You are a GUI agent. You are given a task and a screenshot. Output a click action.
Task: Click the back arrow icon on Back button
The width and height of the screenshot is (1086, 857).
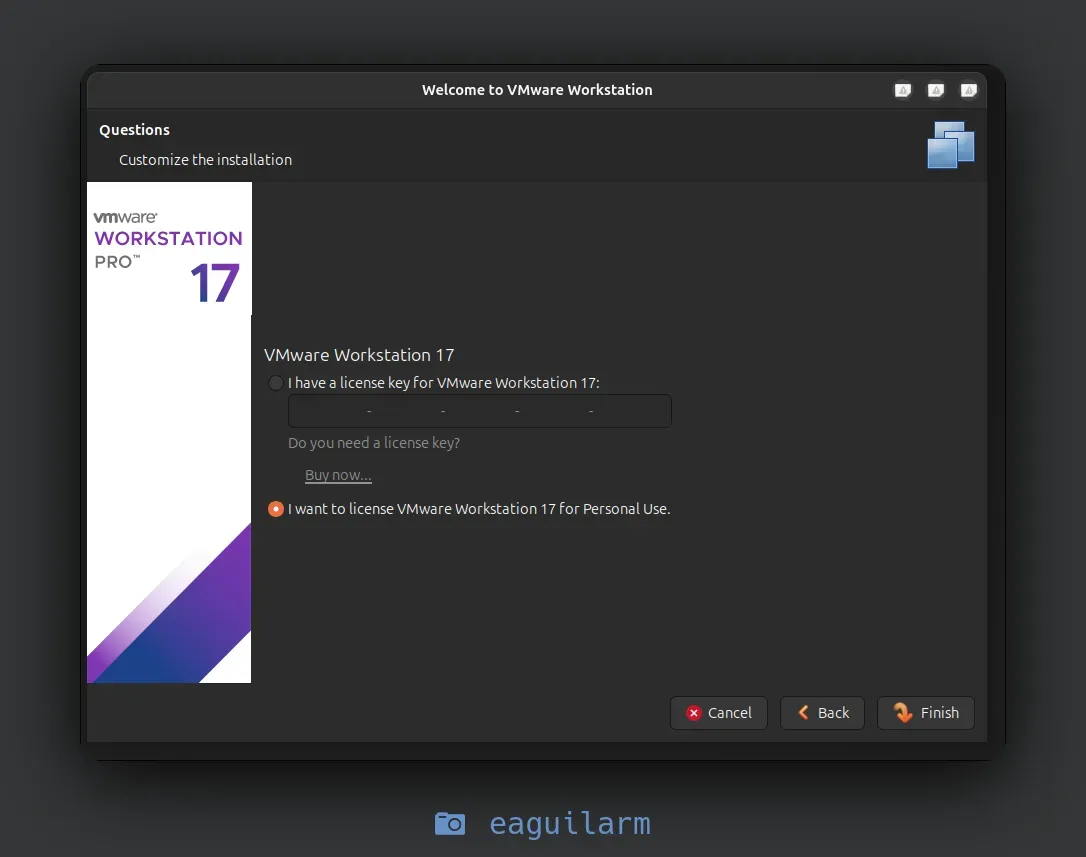pyautogui.click(x=803, y=713)
